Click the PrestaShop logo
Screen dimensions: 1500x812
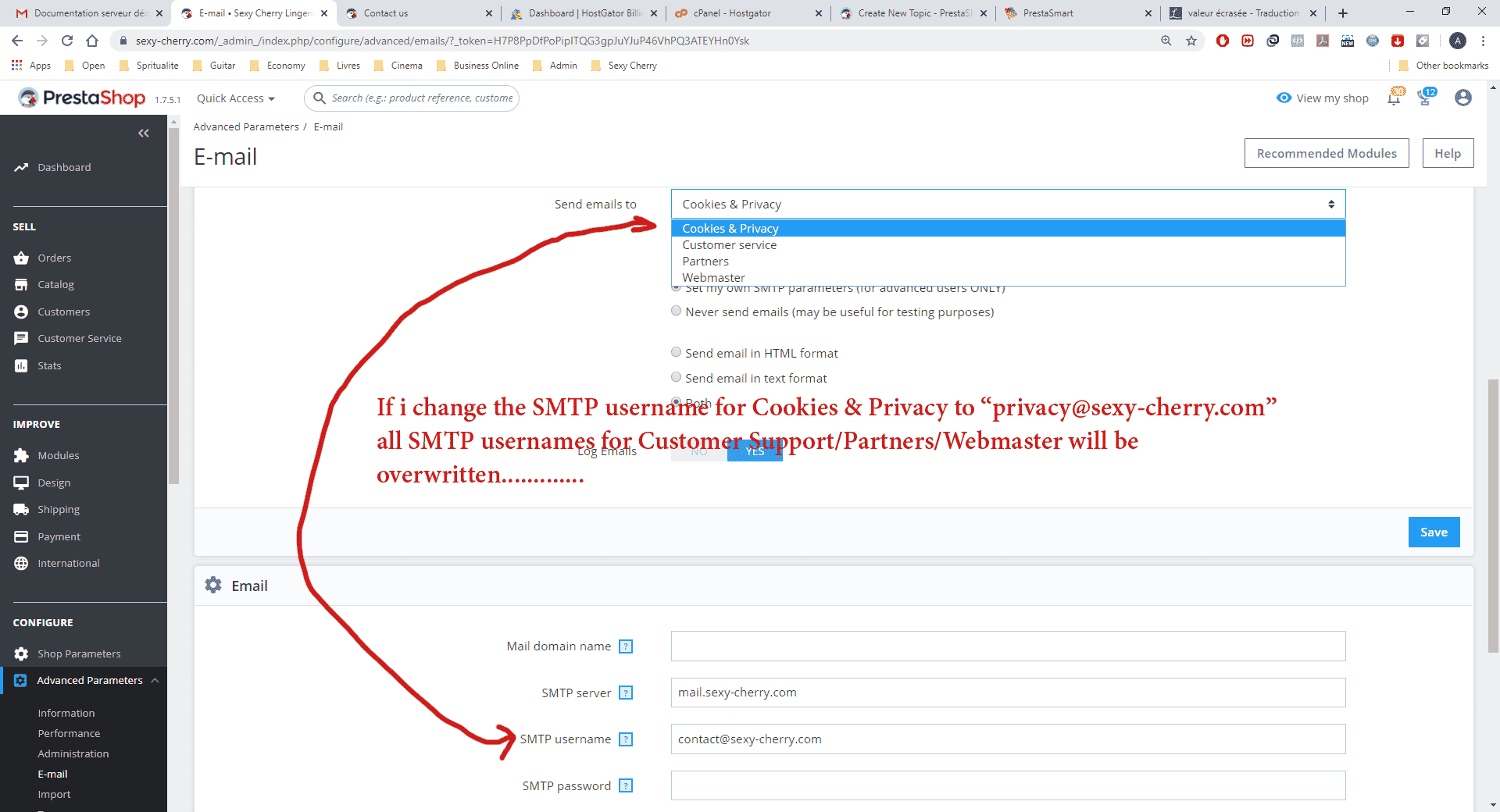82,98
